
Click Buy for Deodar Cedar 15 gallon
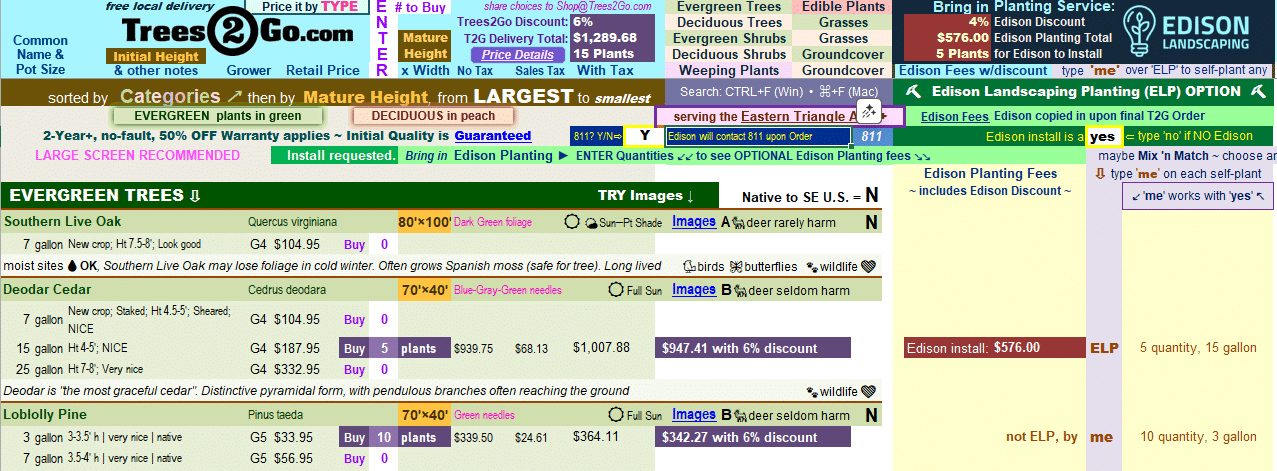(x=355, y=348)
